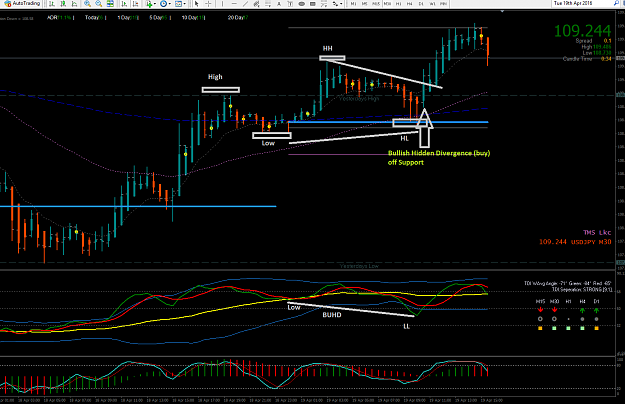Image resolution: width=625 pixels, height=404 pixels.
Task: Toggle chart auto scroll
Action: click(124, 4)
